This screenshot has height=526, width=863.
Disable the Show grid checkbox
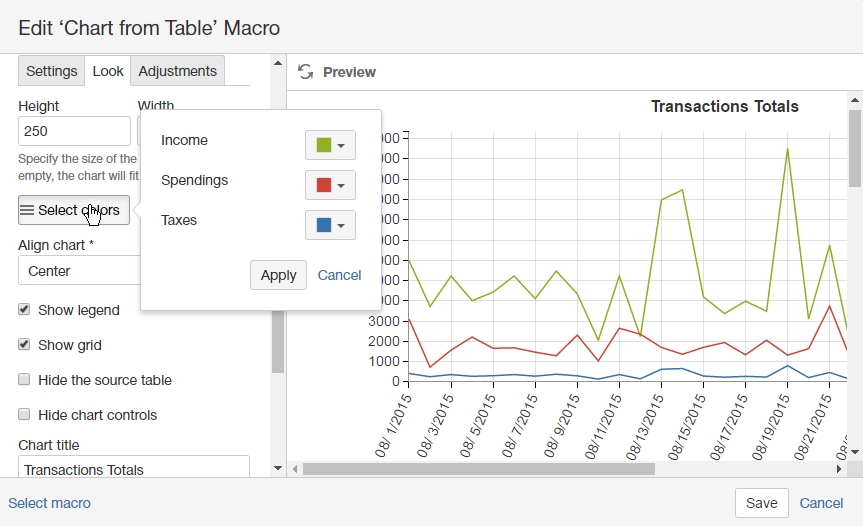tap(24, 345)
